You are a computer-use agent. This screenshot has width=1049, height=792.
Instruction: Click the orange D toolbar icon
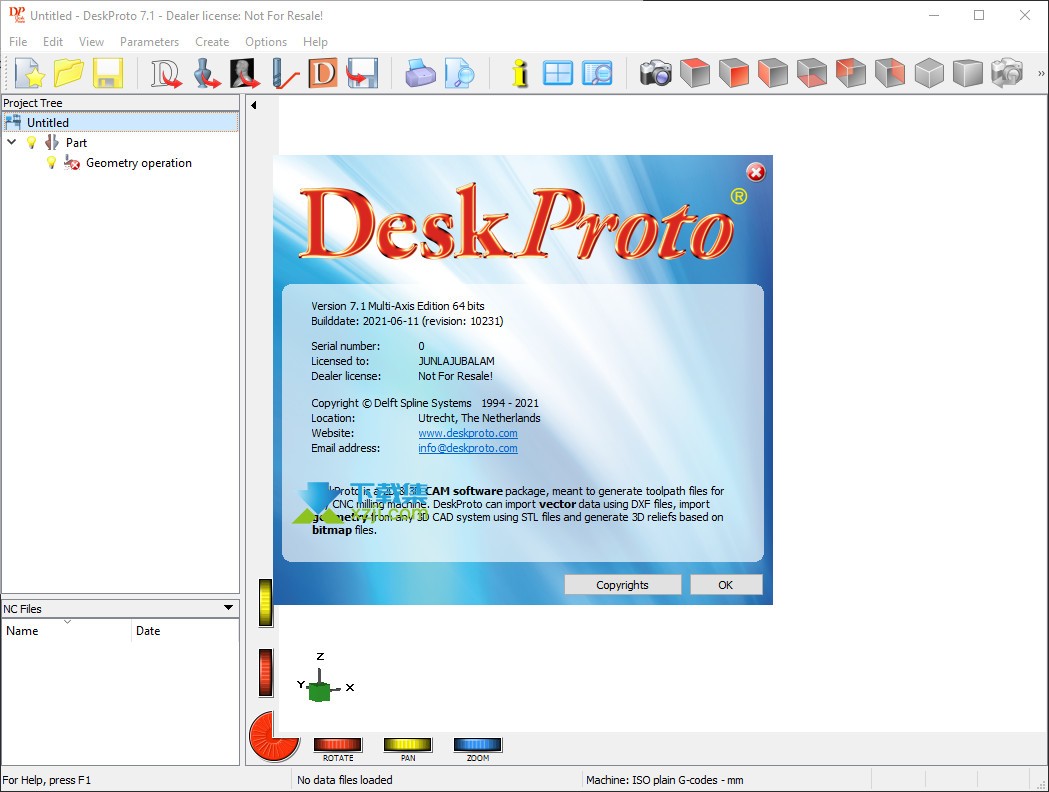[322, 72]
